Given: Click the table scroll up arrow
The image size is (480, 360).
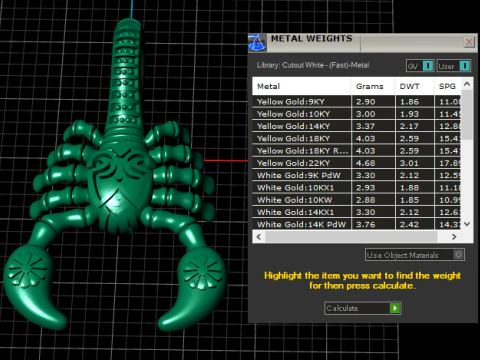Looking at the screenshot, I should [x=467, y=84].
